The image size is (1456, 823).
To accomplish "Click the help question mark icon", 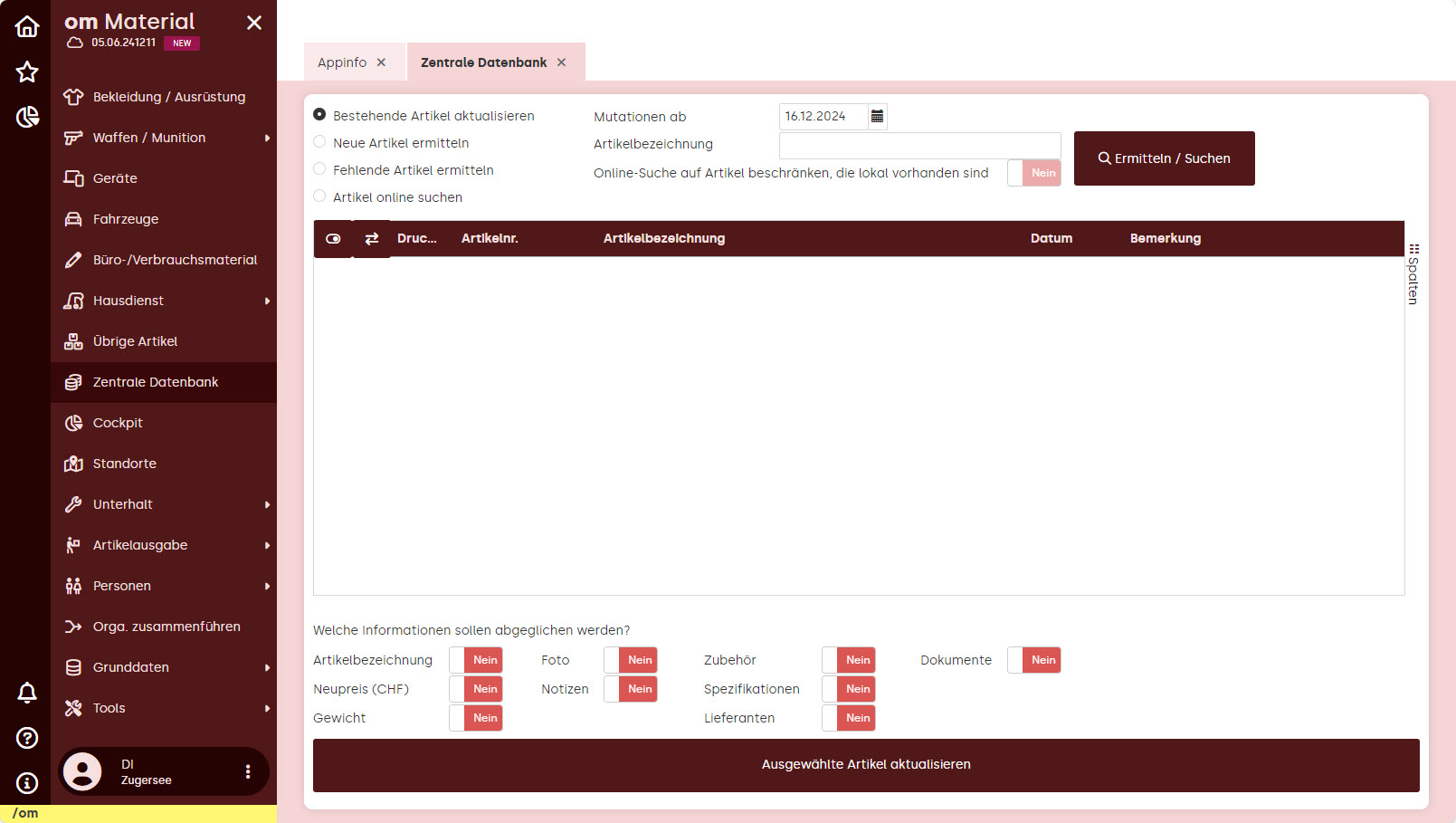I will tap(27, 738).
